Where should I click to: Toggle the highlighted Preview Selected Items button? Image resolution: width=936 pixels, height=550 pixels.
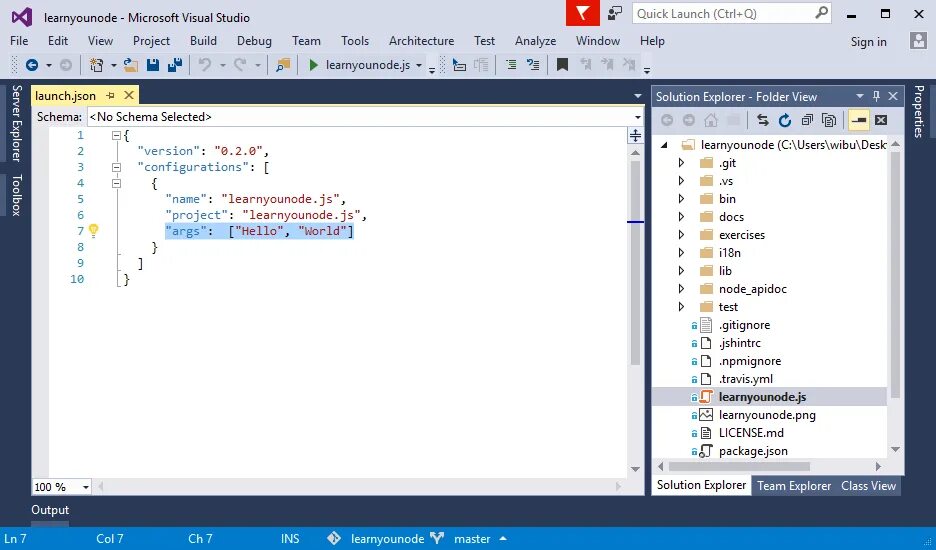pyautogui.click(x=858, y=120)
